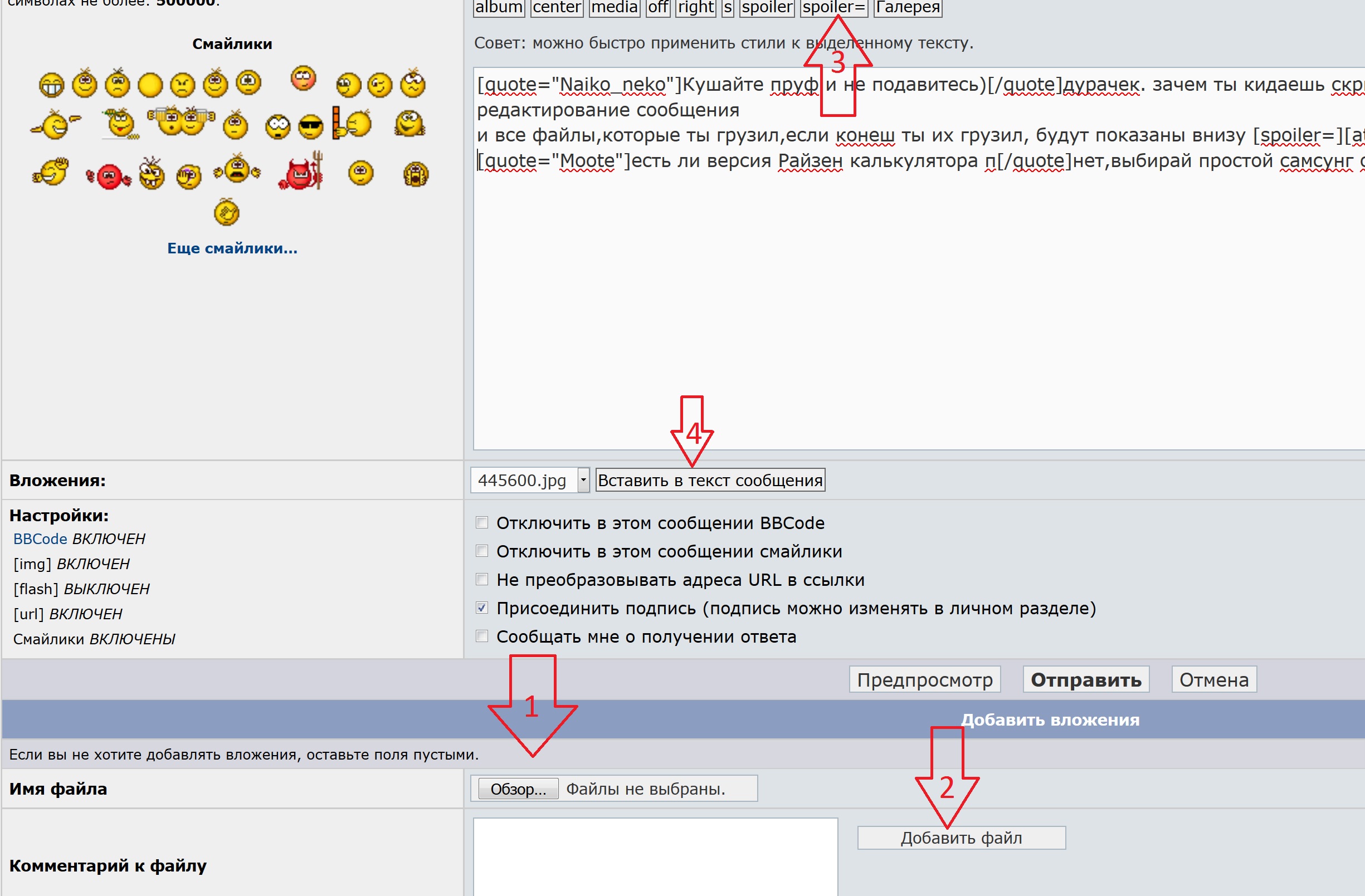
Task: Click inside the file comment text area
Action: (x=655, y=857)
